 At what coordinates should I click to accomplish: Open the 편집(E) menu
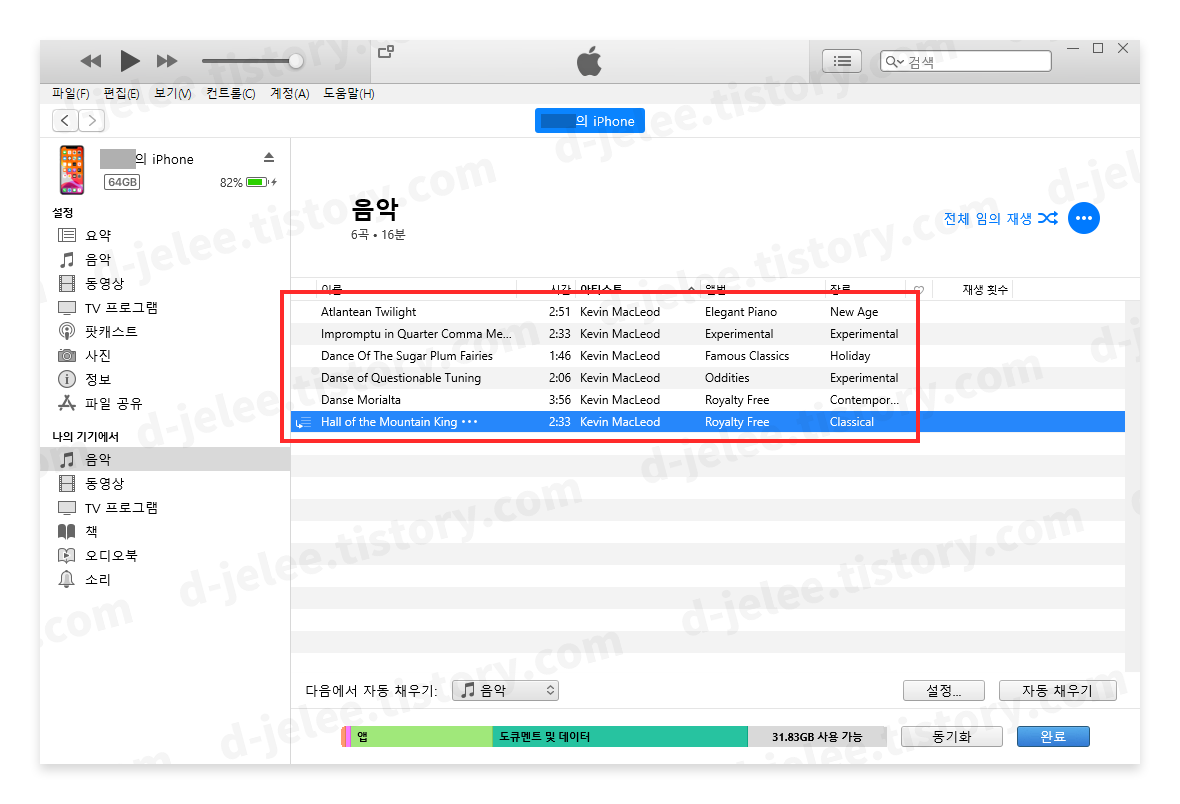point(121,93)
